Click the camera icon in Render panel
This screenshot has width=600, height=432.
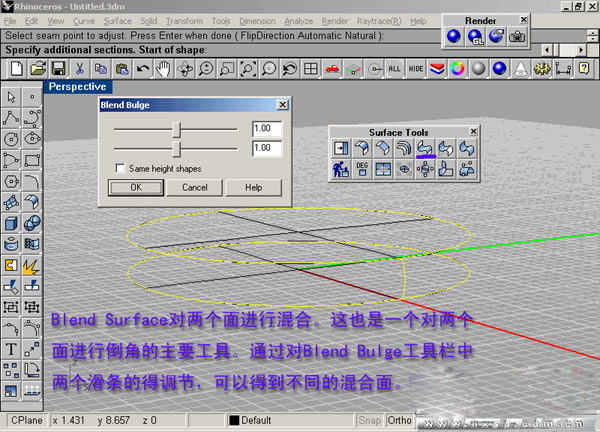coord(518,36)
